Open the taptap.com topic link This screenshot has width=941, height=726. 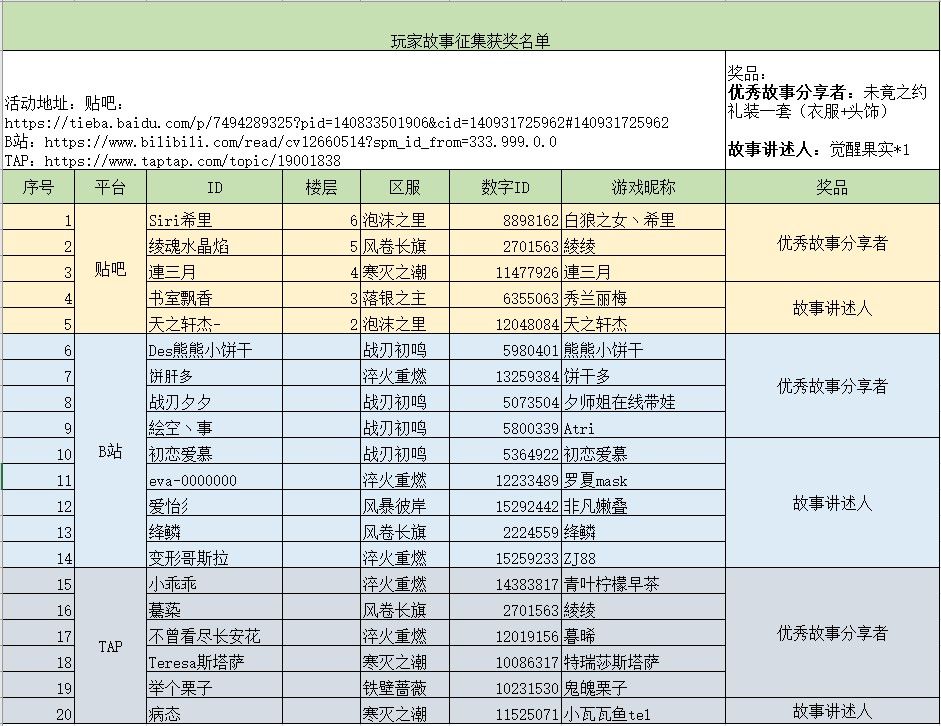tap(192, 161)
